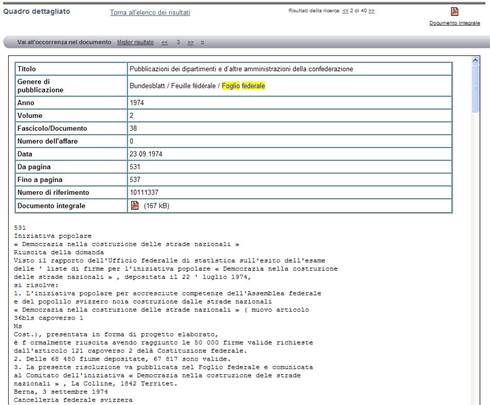
Task: Click the Data value 23.09.1974
Action: tap(146, 154)
